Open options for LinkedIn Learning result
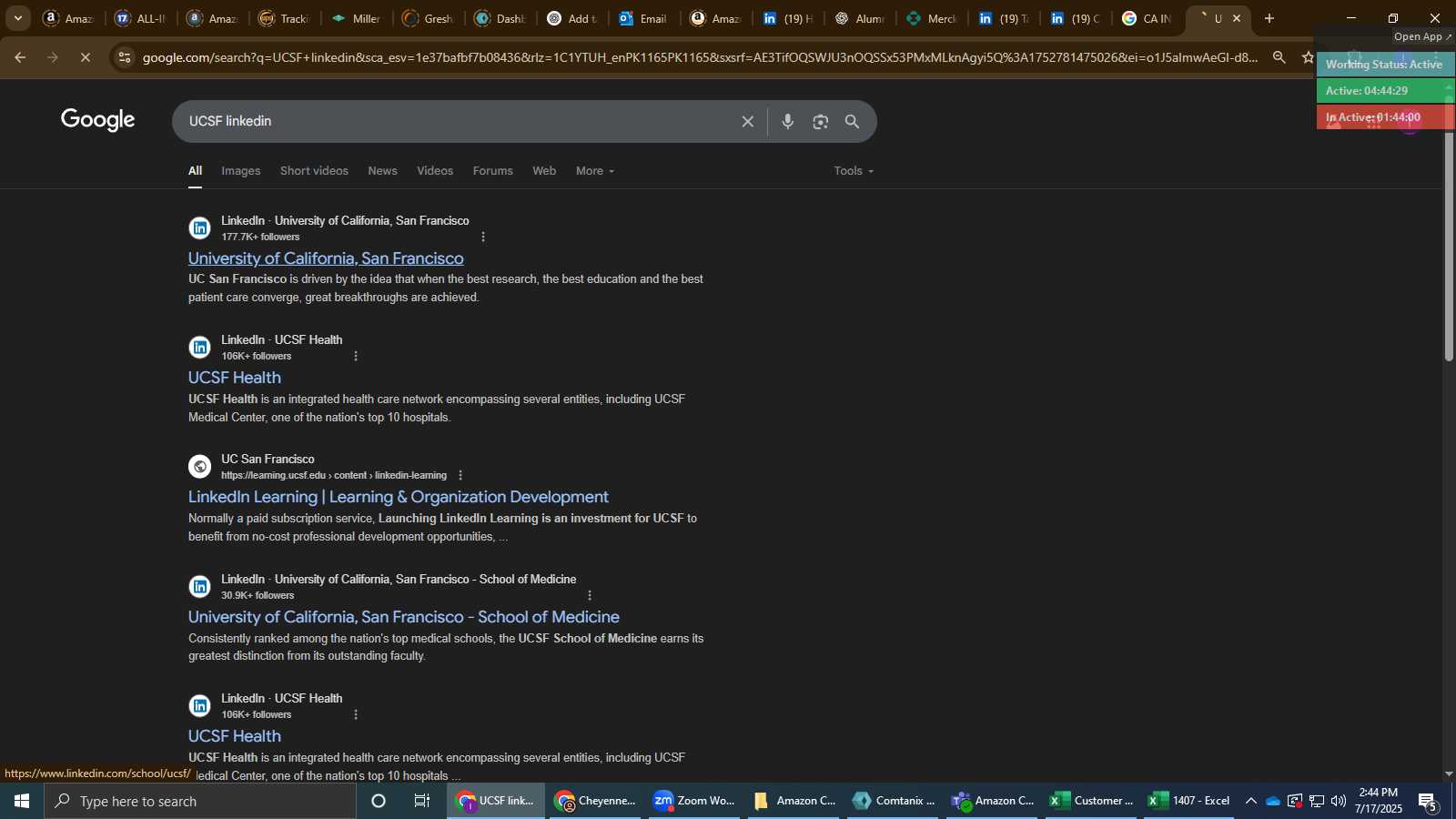 [x=460, y=475]
